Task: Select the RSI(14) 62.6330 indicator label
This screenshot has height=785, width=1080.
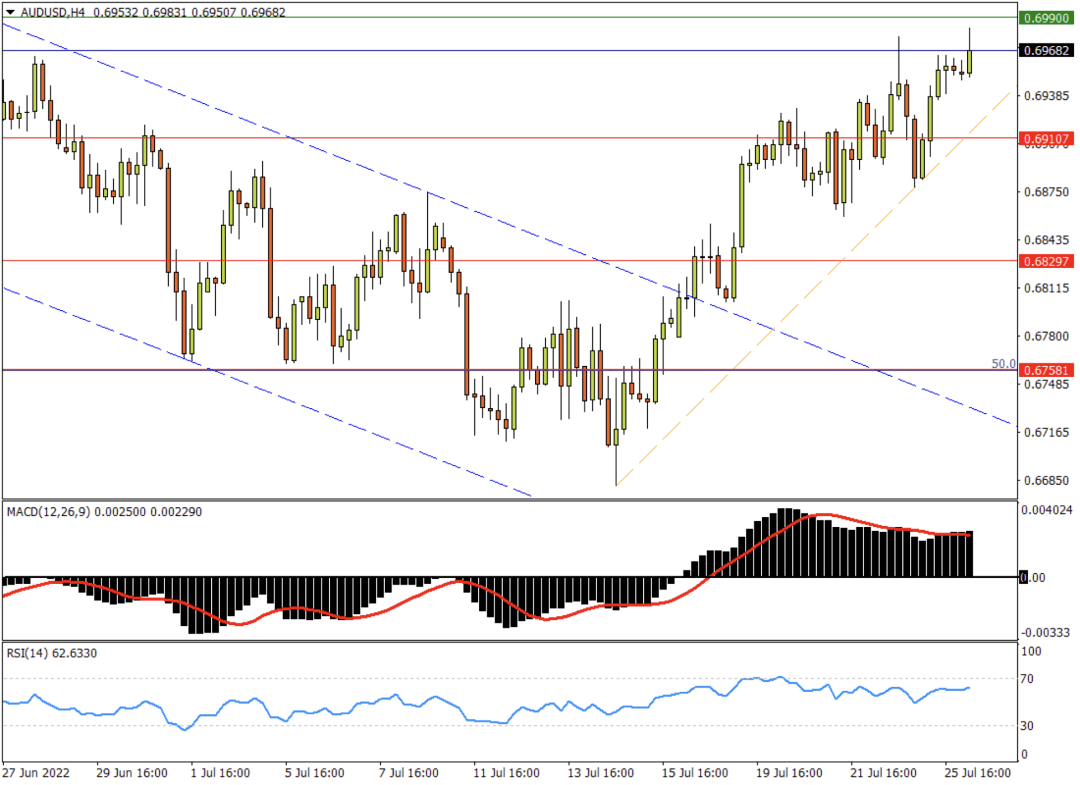Action: tap(52, 653)
